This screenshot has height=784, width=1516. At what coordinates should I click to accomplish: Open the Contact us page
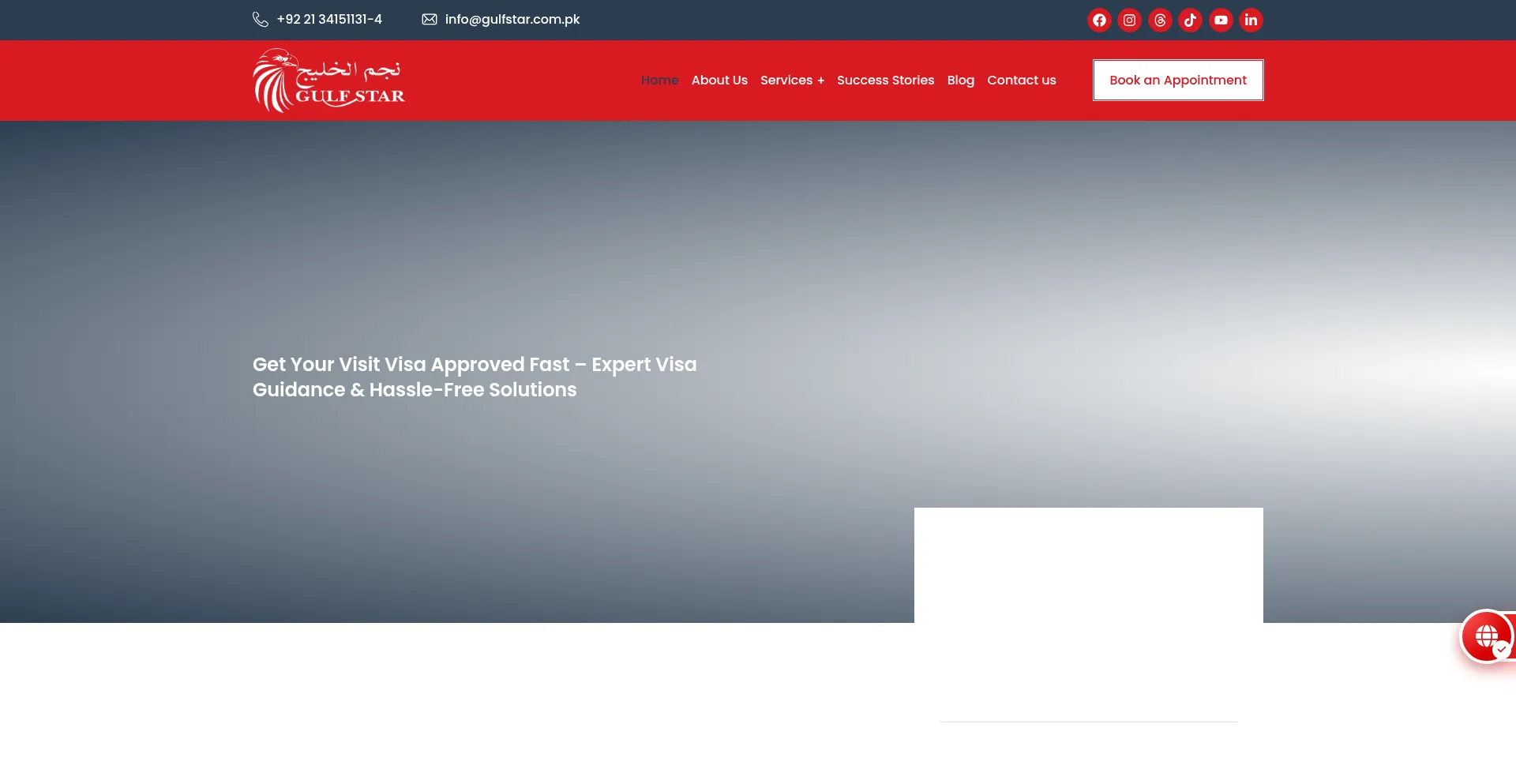click(1022, 80)
